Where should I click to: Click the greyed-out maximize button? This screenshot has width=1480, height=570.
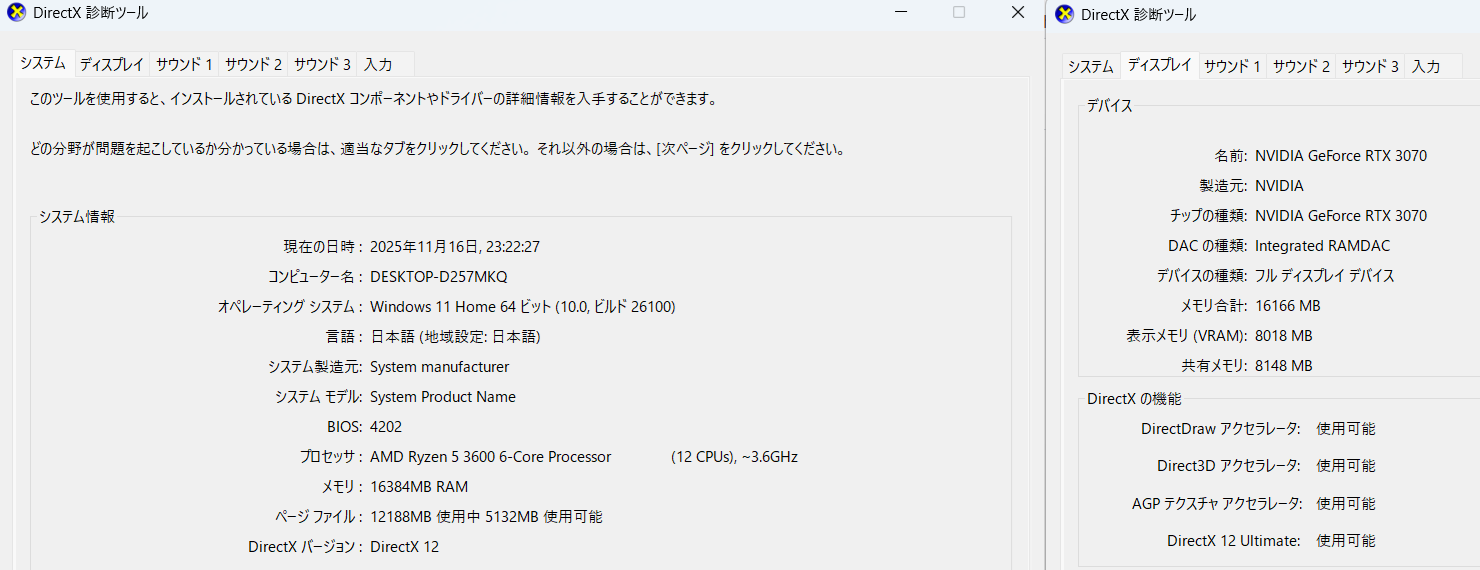(959, 12)
